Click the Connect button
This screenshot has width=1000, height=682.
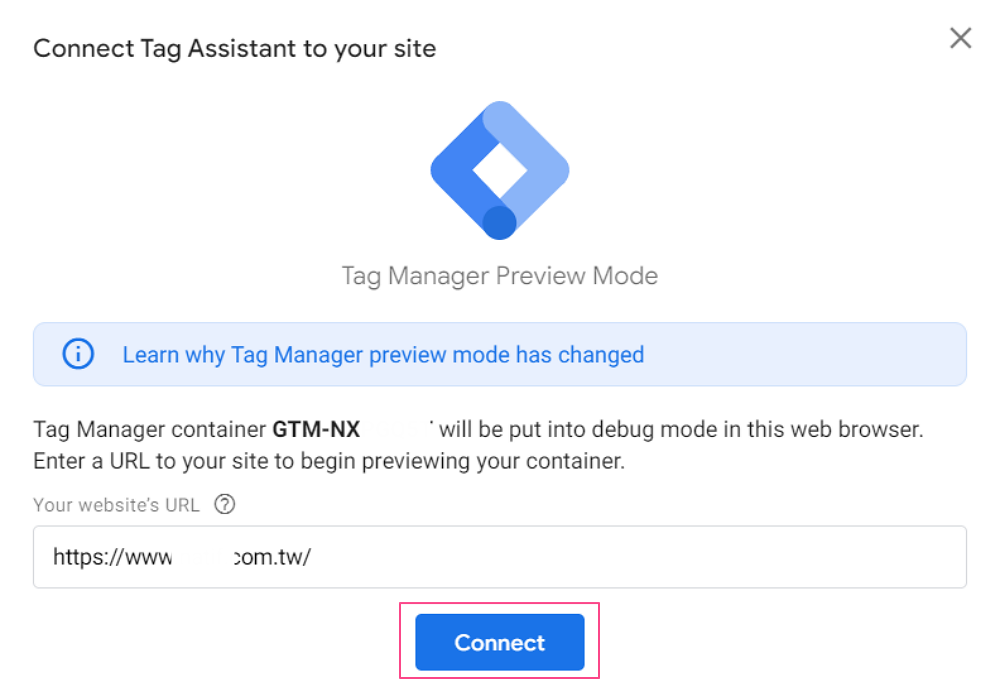click(x=499, y=642)
